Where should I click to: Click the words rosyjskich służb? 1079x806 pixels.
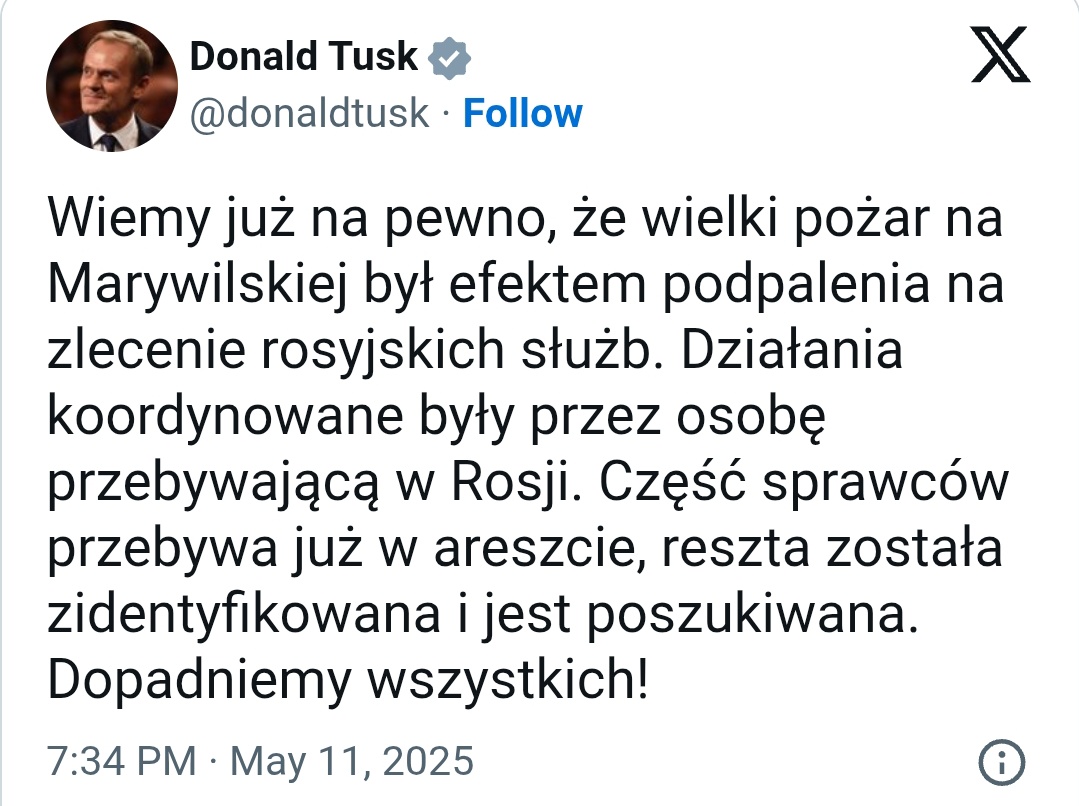click(x=456, y=351)
